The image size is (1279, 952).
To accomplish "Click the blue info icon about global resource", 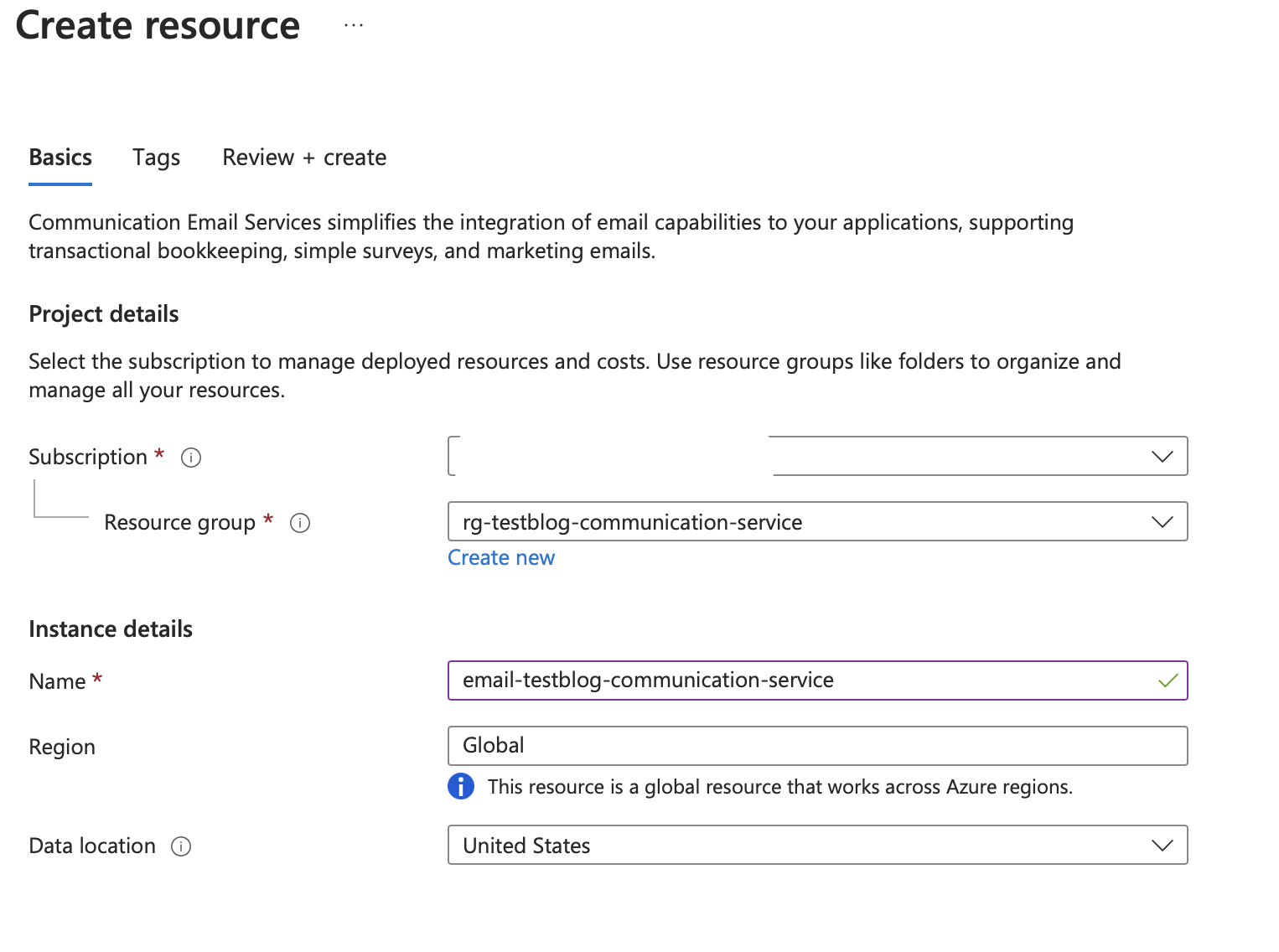I will pyautogui.click(x=460, y=786).
